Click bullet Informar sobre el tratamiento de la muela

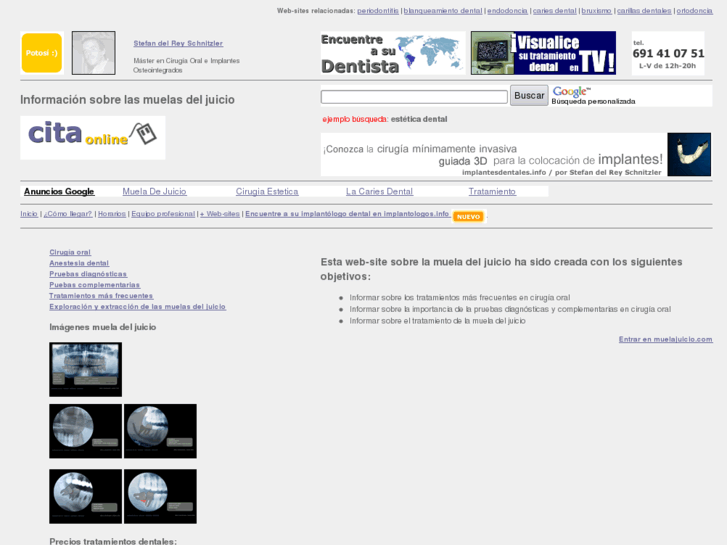[x=437, y=321]
